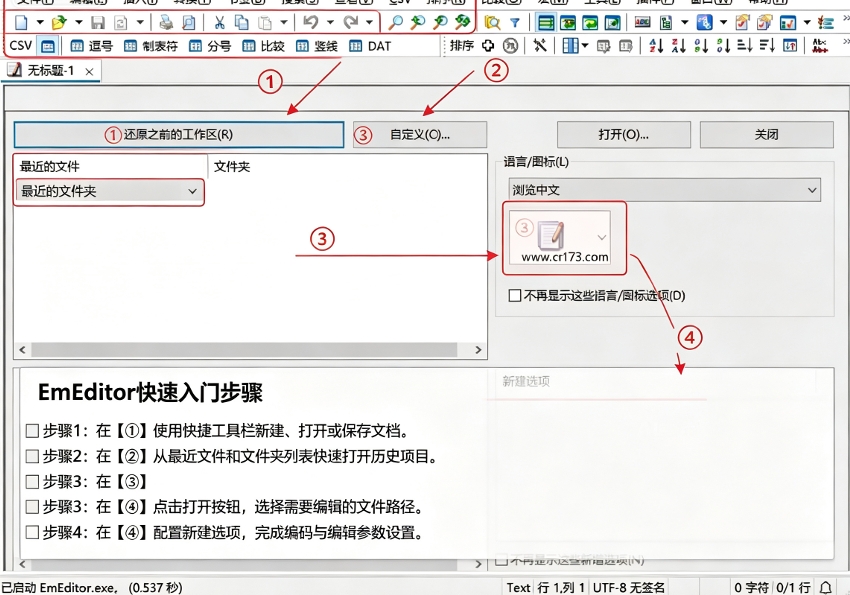Image resolution: width=850 pixels, height=595 pixels.
Task: Select the 逗号 CSV mode button
Action: coord(92,47)
